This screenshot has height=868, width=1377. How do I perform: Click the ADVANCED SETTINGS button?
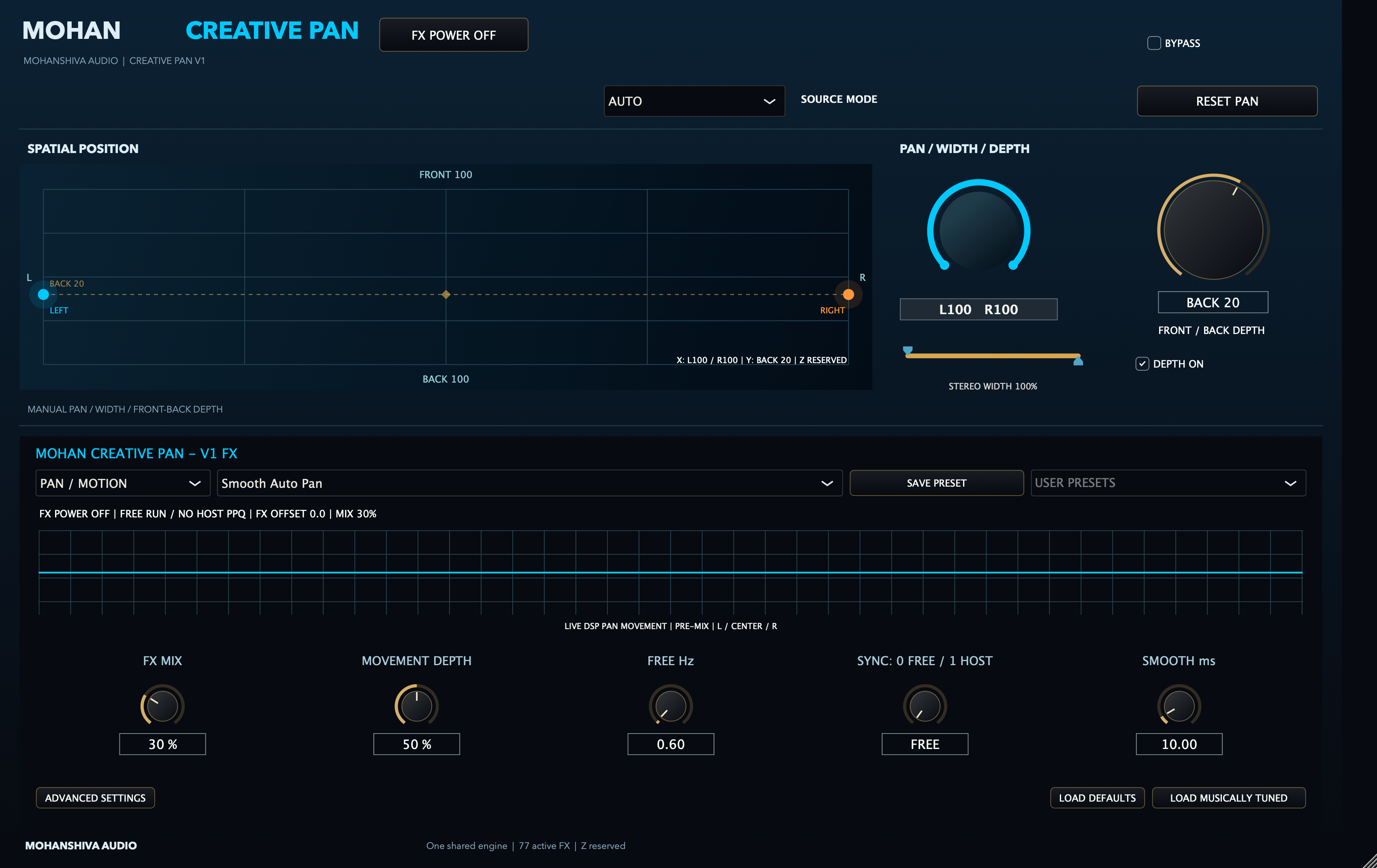click(x=96, y=798)
